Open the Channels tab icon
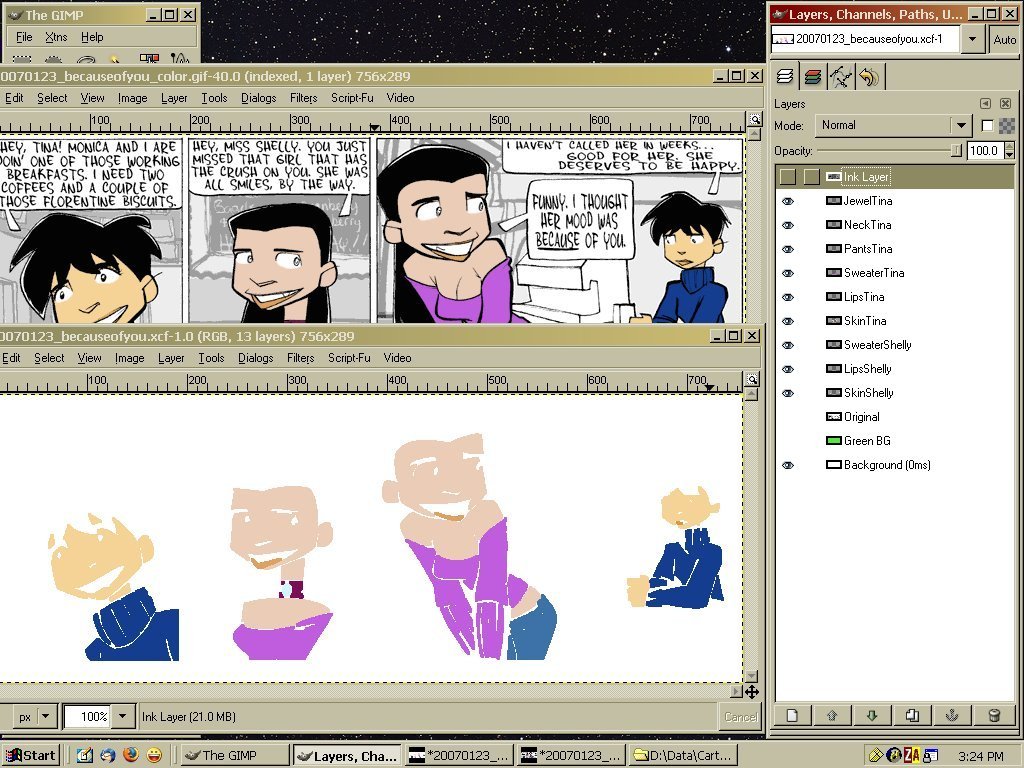 pos(812,77)
